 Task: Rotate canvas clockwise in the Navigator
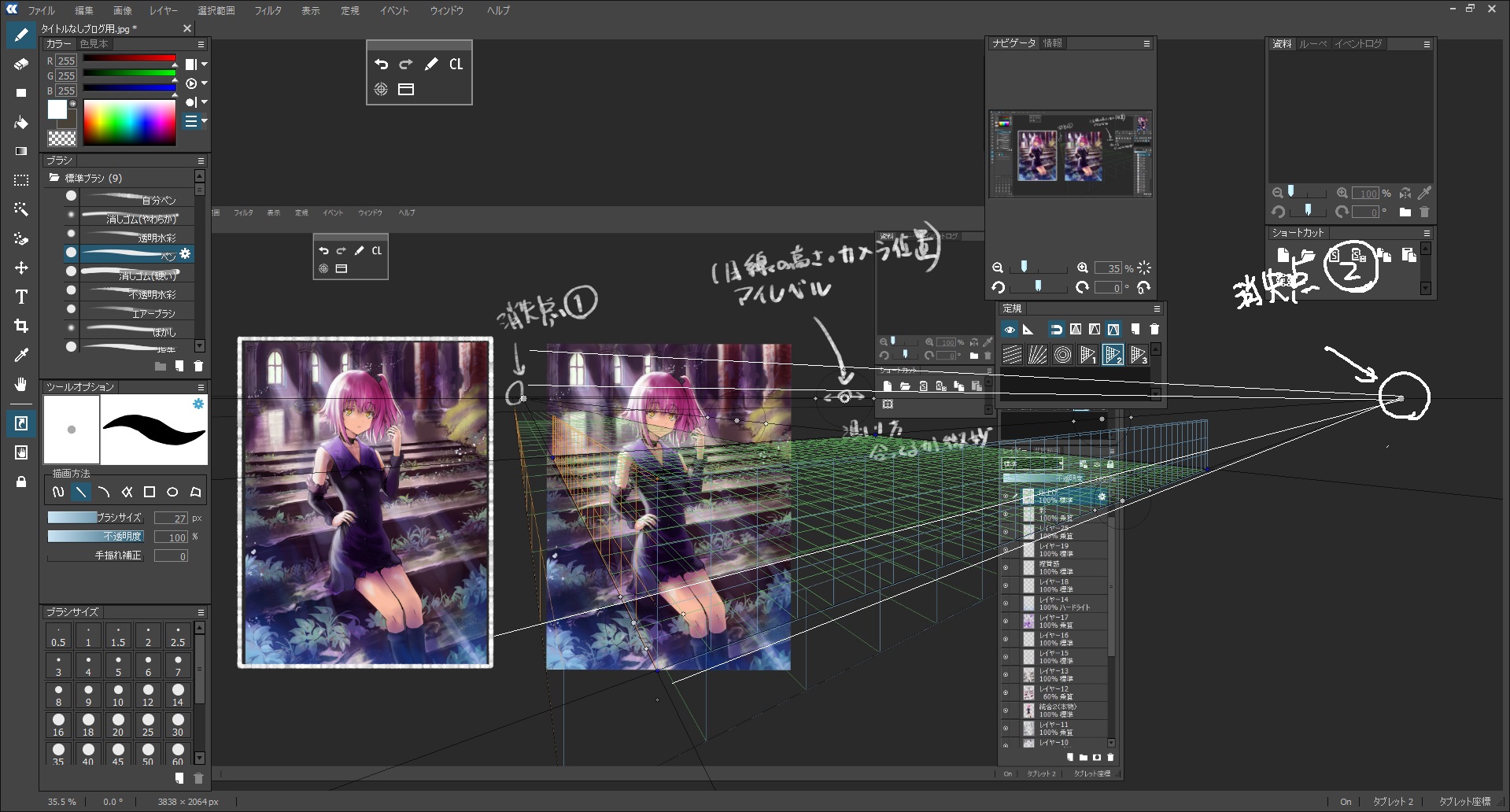(1083, 287)
